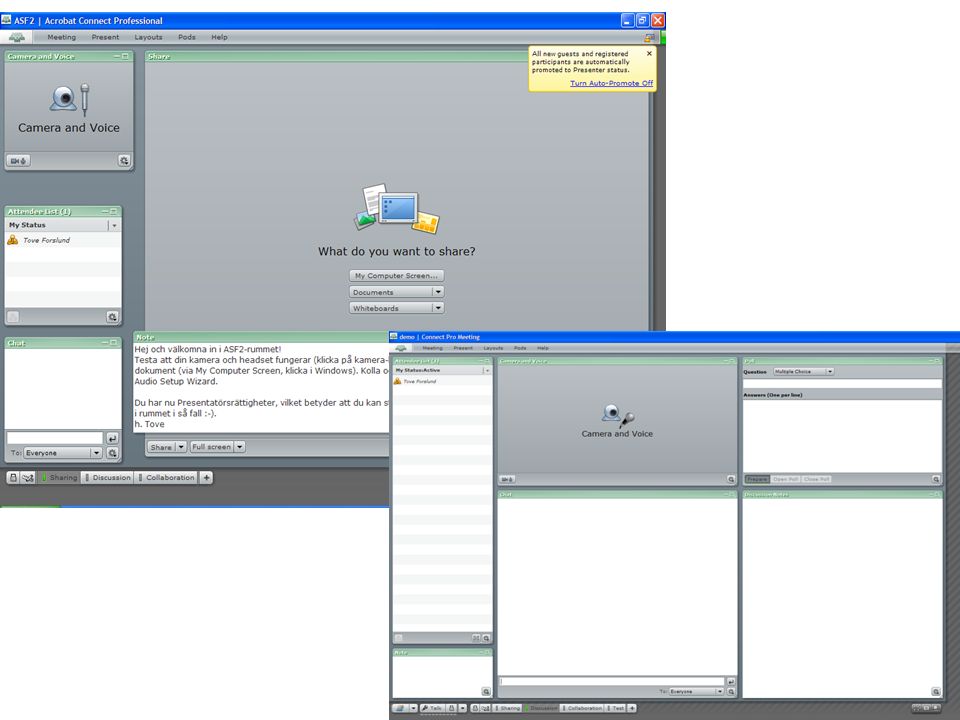The image size is (960, 720).
Task: Click magnifier icon in demo Poll pod
Action: (x=936, y=479)
